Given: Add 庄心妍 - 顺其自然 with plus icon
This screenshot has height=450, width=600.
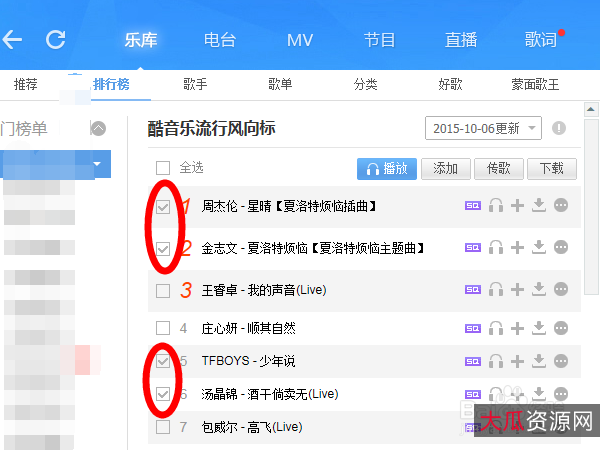Looking at the screenshot, I should click(517, 328).
